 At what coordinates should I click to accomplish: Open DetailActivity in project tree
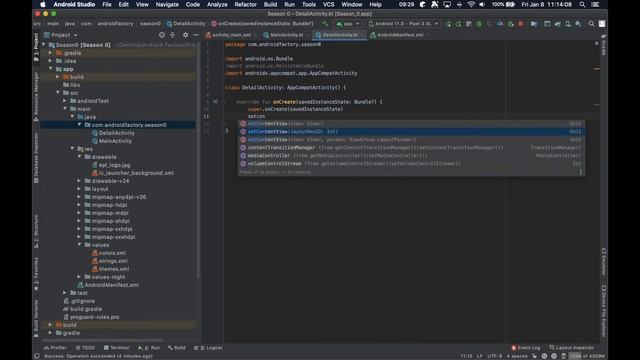coord(117,133)
